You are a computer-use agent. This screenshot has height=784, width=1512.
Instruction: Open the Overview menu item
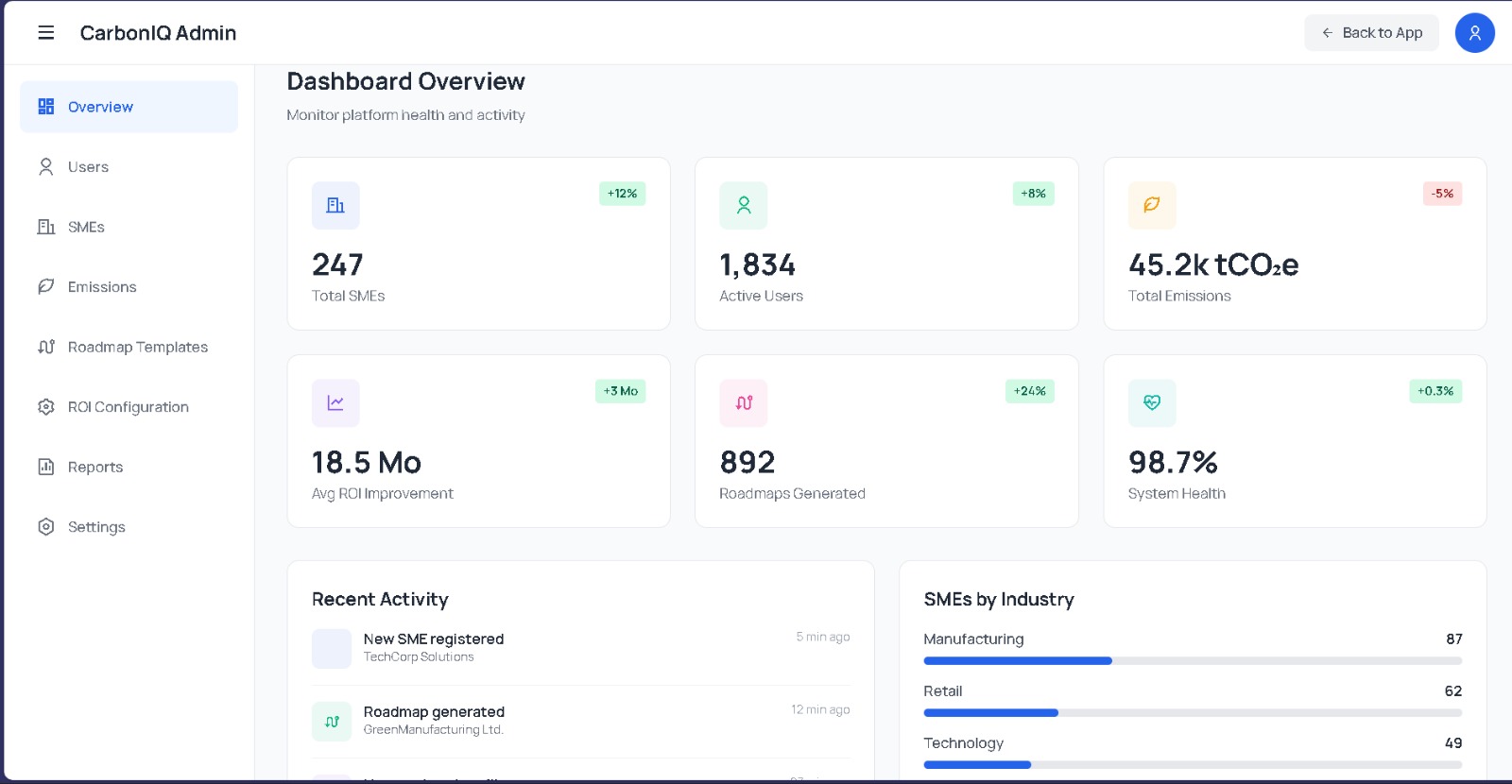129,107
